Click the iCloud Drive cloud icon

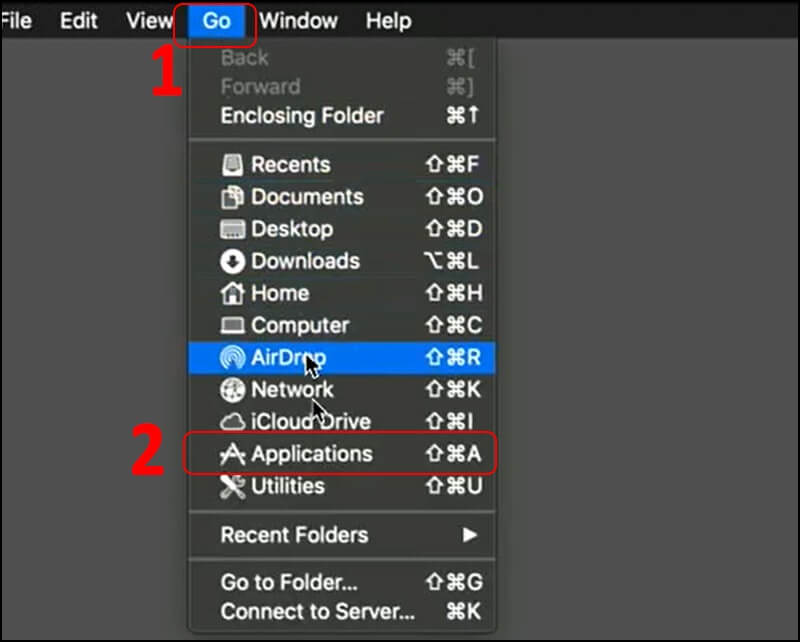(x=232, y=421)
